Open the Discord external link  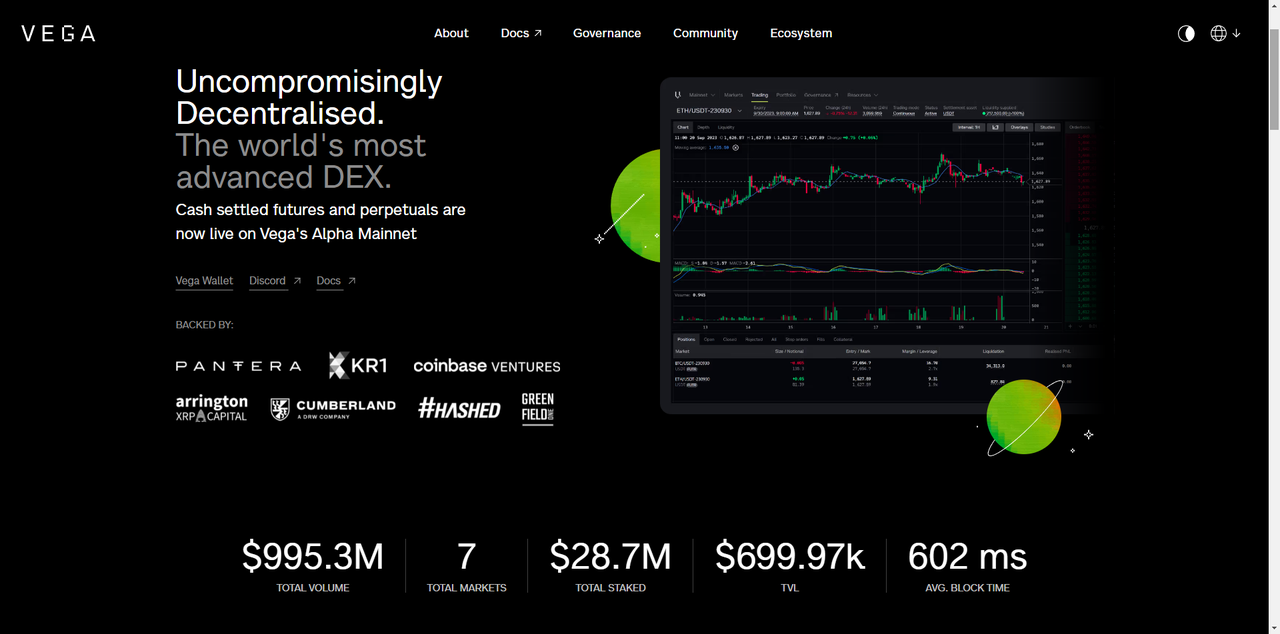(274, 281)
